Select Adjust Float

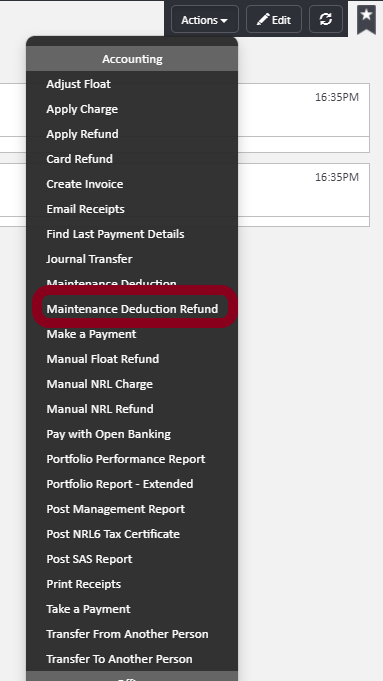pyautogui.click(x=79, y=84)
